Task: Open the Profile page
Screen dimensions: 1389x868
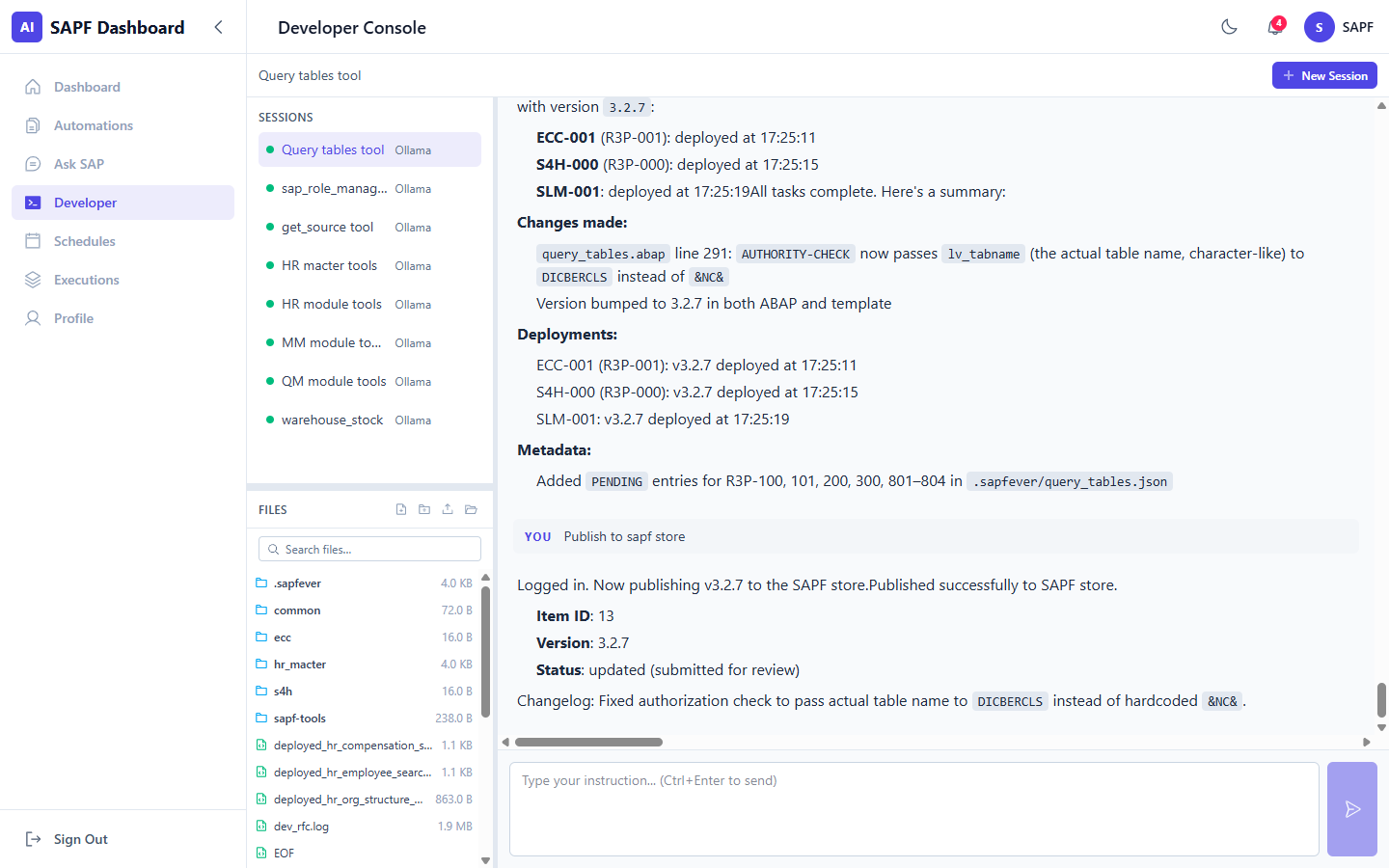Action: click(x=123, y=318)
